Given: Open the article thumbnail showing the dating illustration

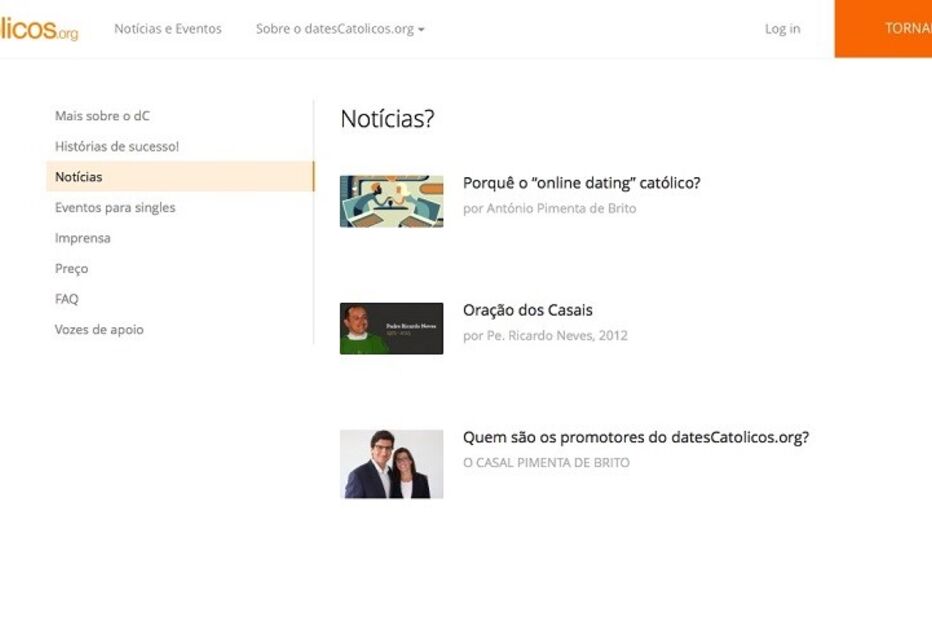Looking at the screenshot, I should point(392,200).
